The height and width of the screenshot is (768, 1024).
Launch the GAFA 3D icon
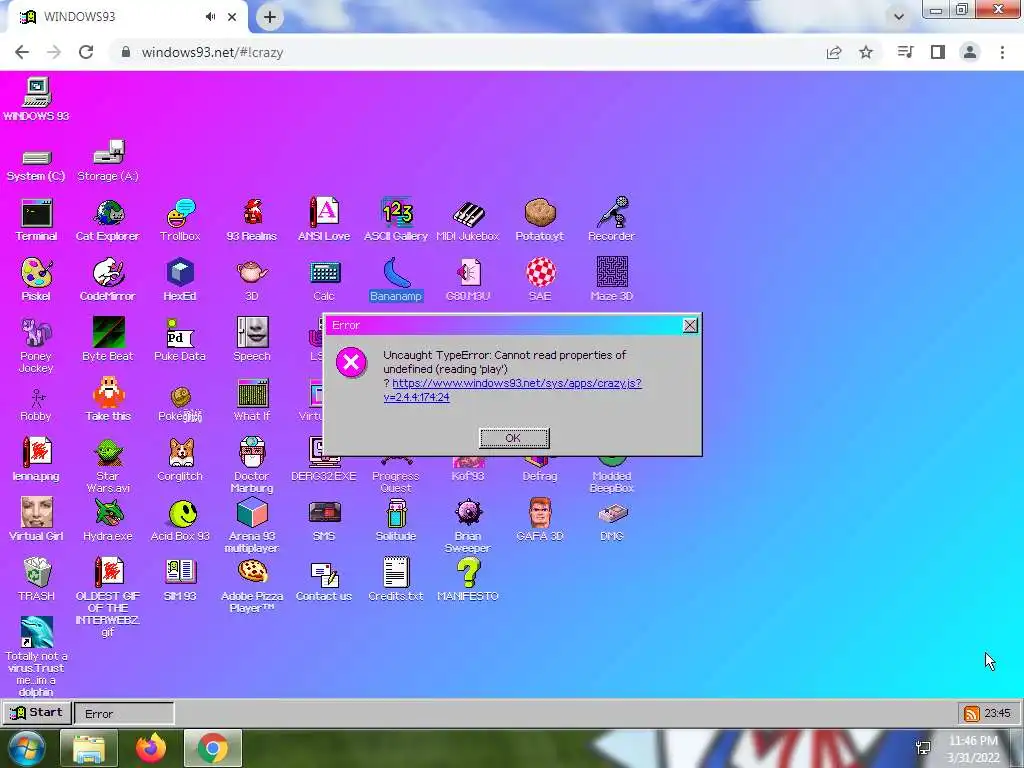(x=540, y=512)
